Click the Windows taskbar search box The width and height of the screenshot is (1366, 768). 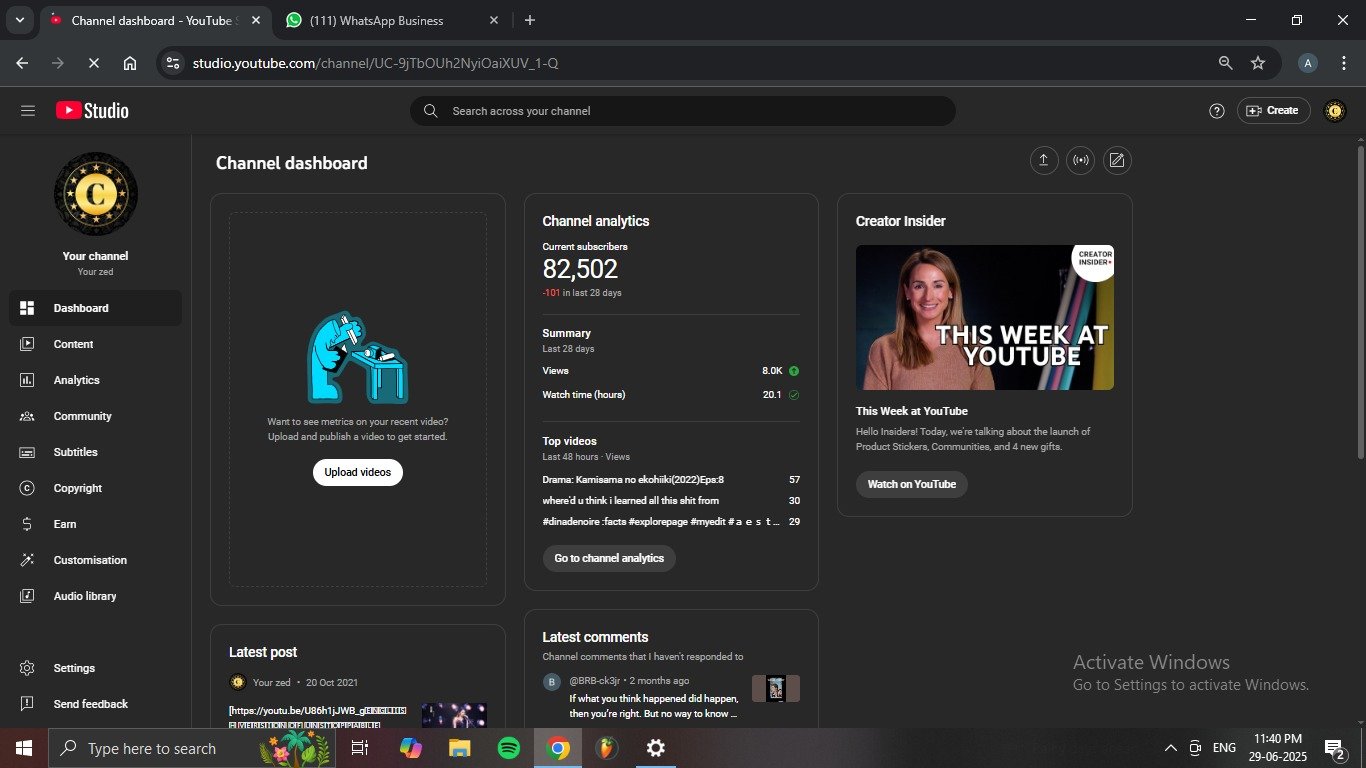(x=194, y=748)
